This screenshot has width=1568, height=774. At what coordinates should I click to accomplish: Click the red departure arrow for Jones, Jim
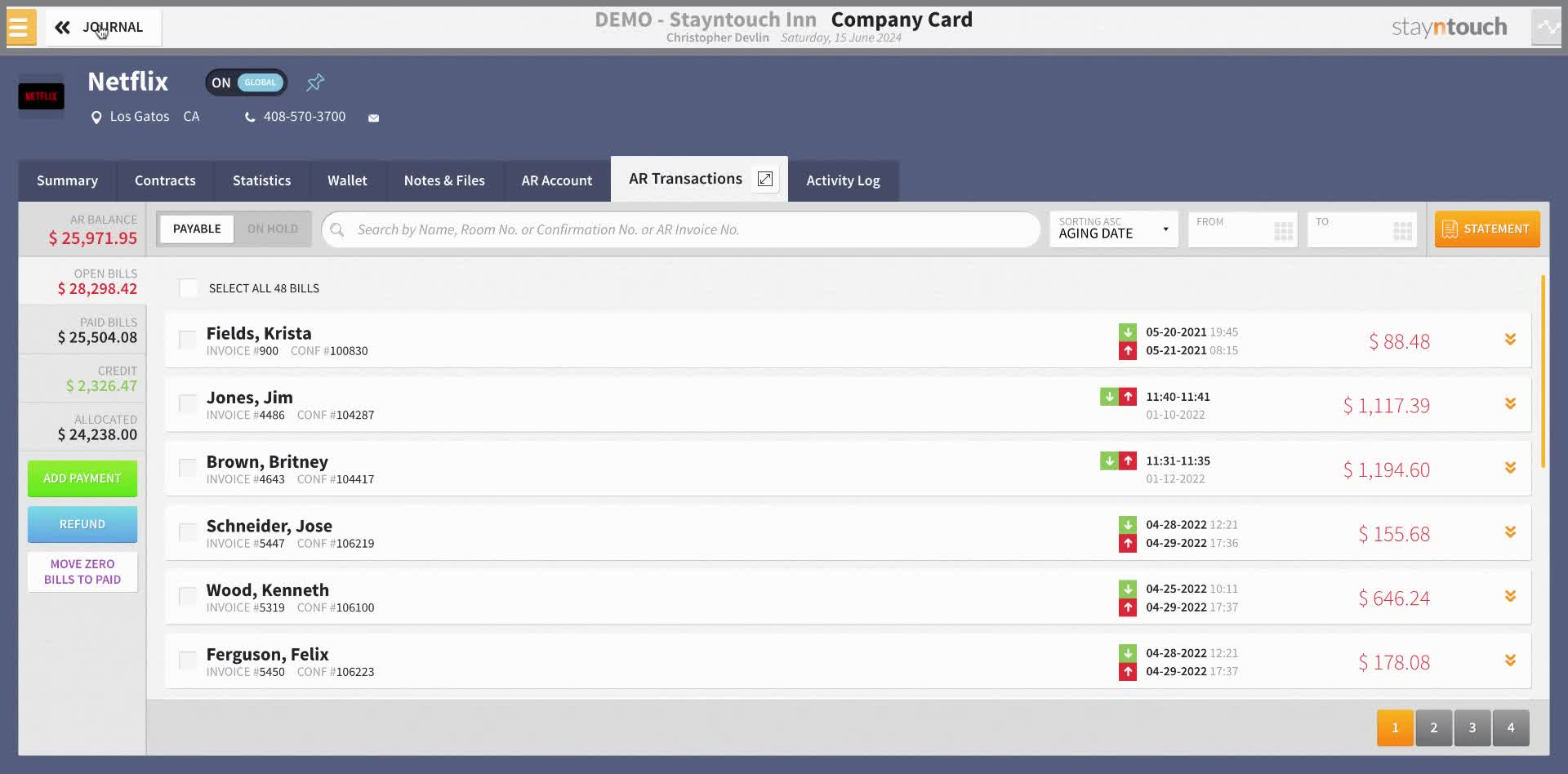click(x=1128, y=397)
